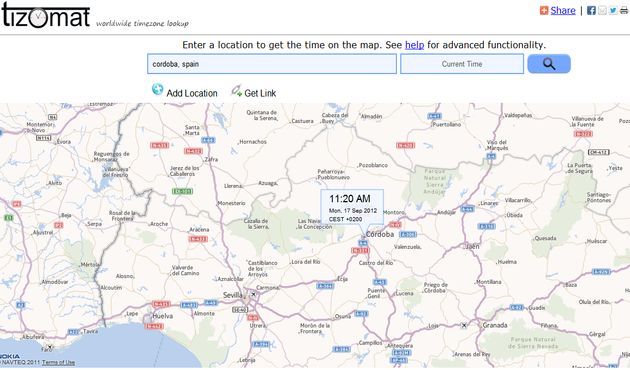Click the tizomat logo
The image size is (630, 370).
point(45,15)
